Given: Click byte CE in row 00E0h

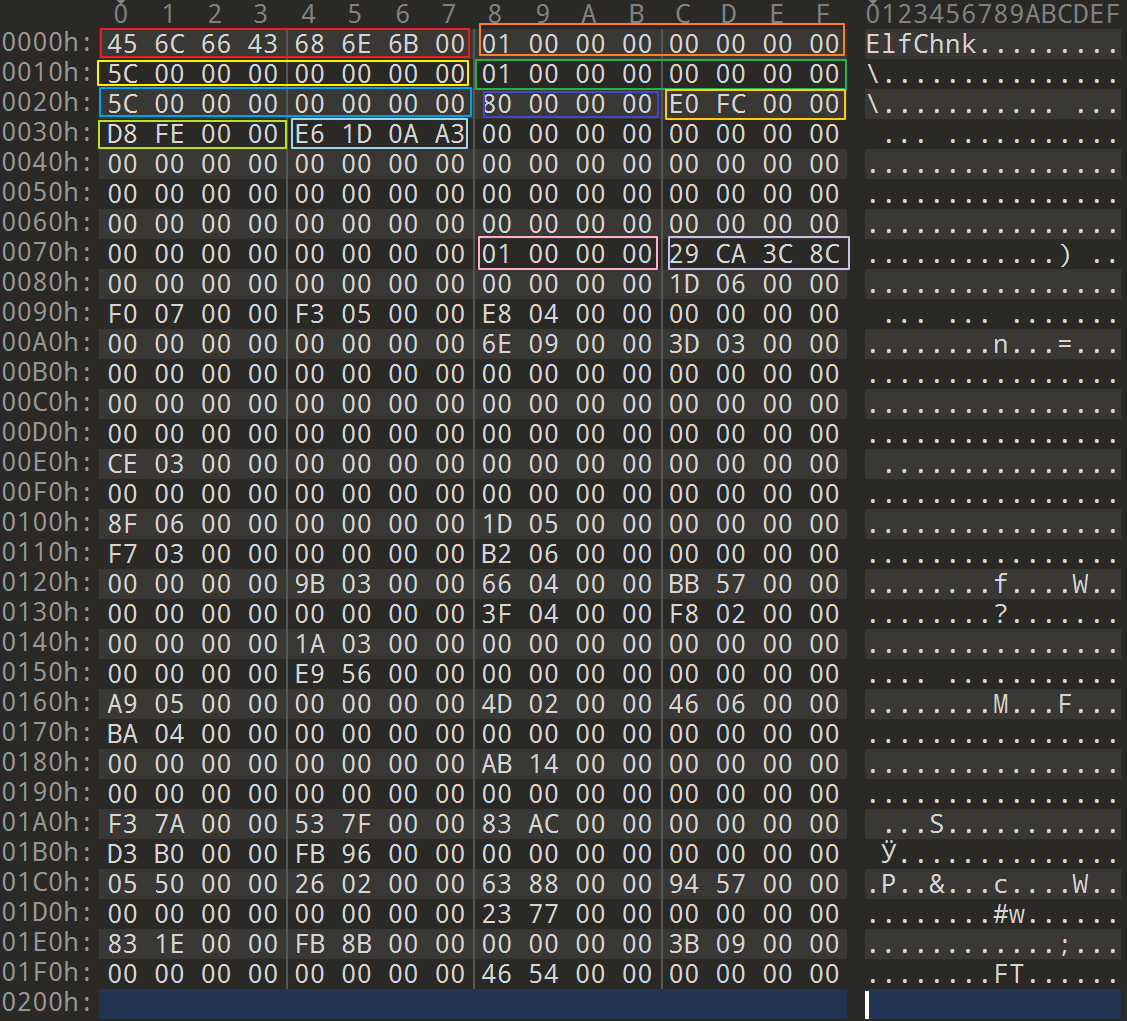Looking at the screenshot, I should [x=122, y=464].
